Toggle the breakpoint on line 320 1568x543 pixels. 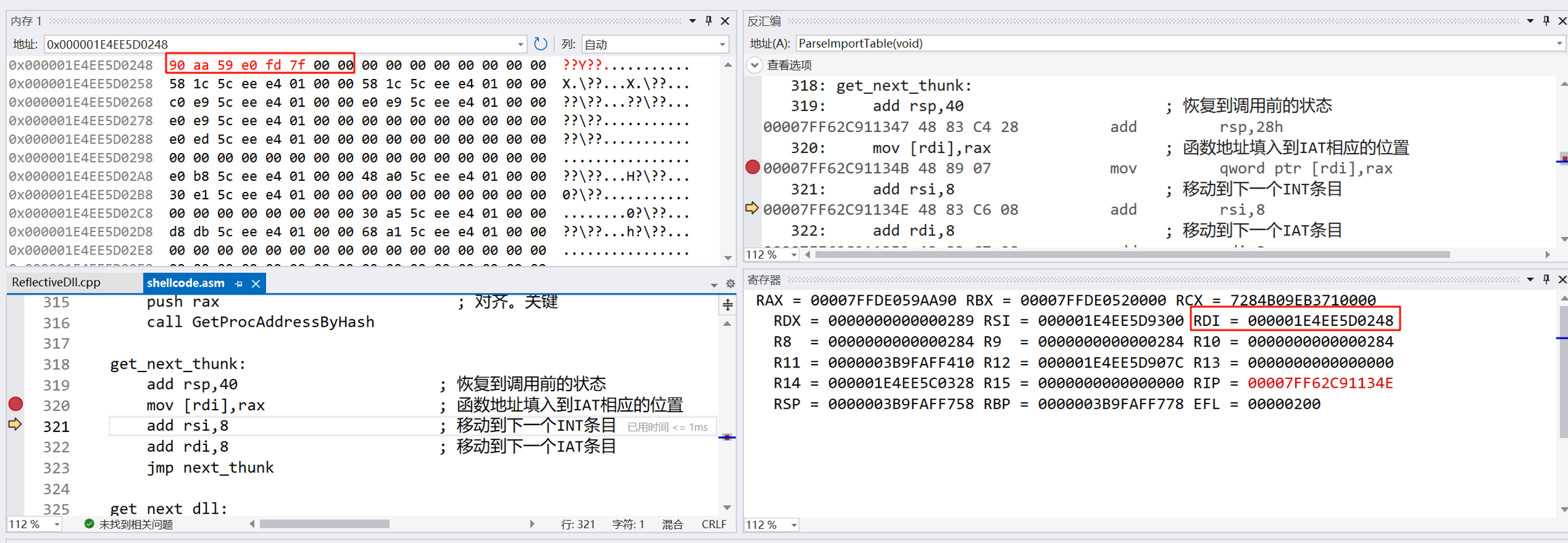pos(15,404)
